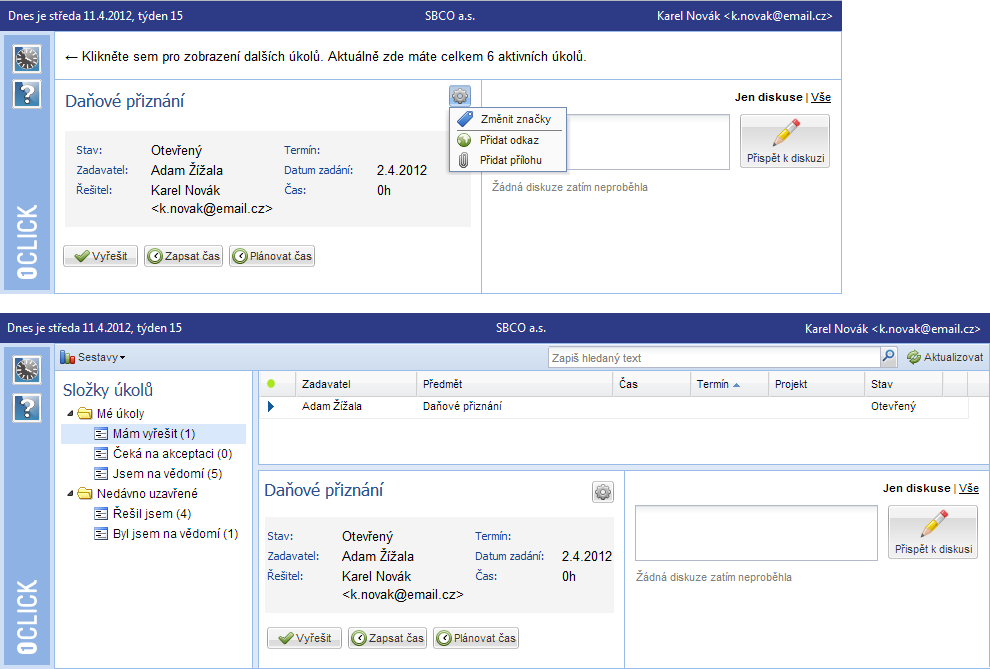Screen dimensions: 990x669
Task: Click the magnifier icon beside the search field
Action: [x=888, y=357]
